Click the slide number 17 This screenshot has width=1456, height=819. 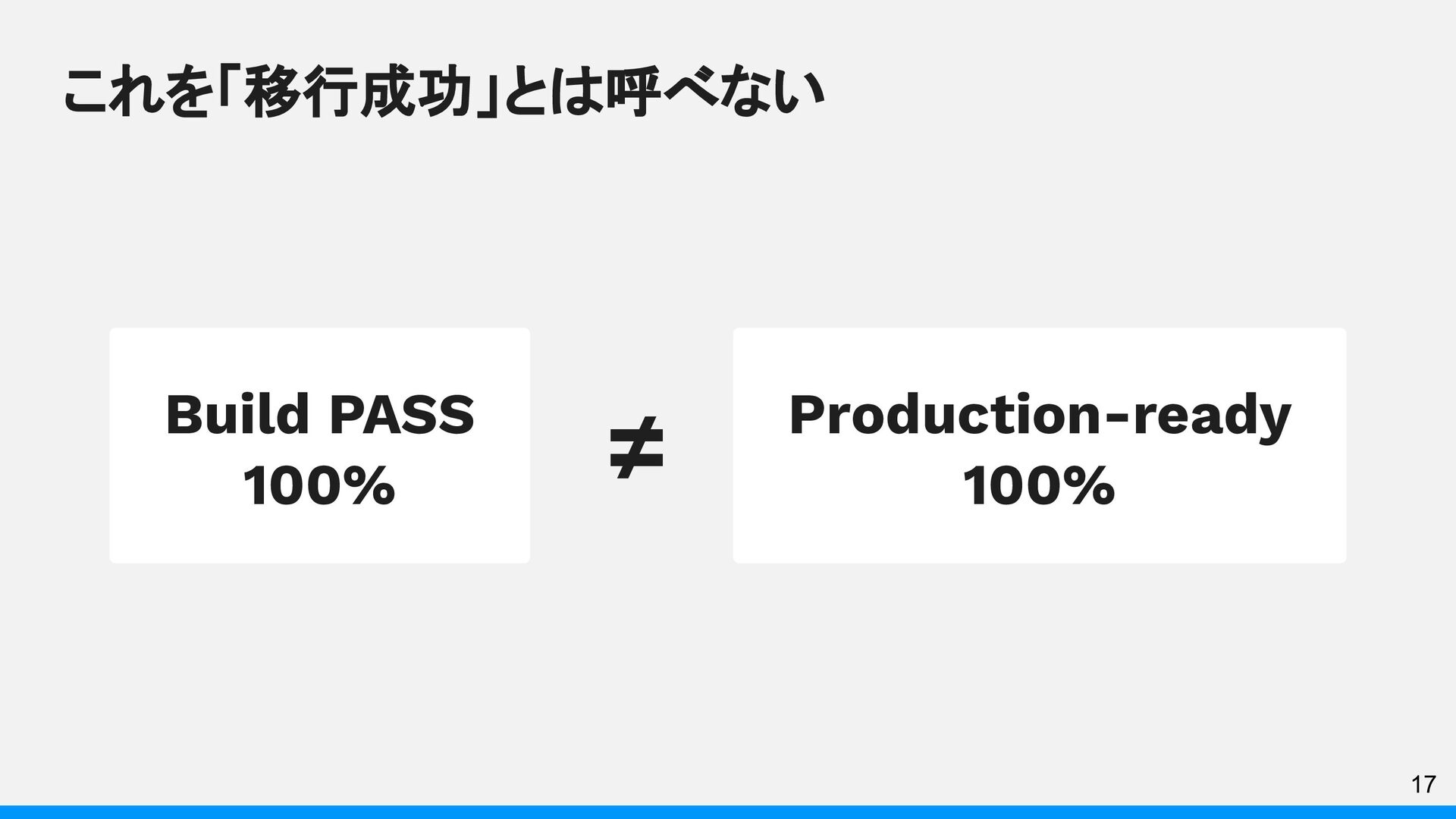tap(1423, 785)
